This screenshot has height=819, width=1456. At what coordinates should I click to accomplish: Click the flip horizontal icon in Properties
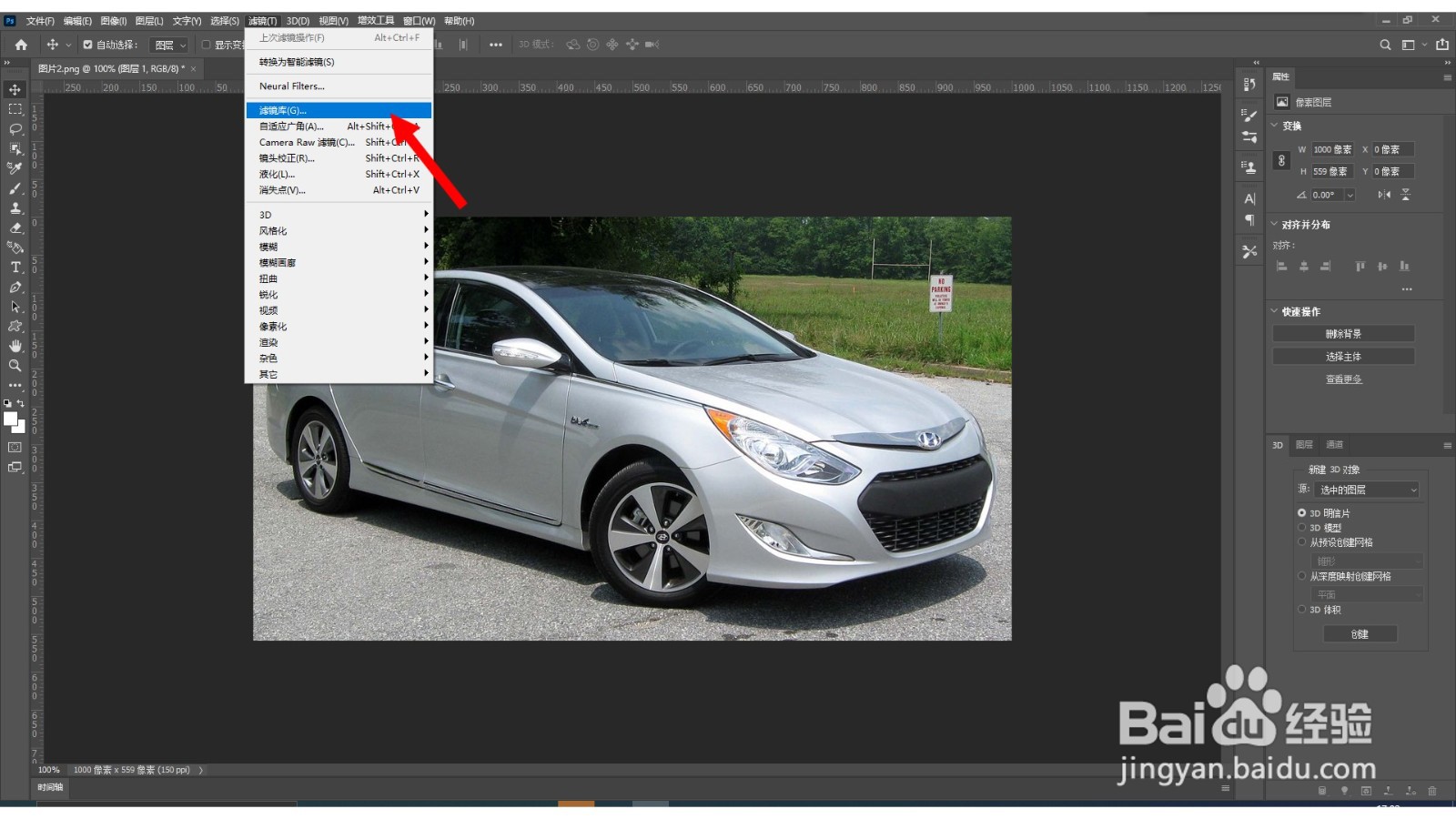pyautogui.click(x=1384, y=195)
